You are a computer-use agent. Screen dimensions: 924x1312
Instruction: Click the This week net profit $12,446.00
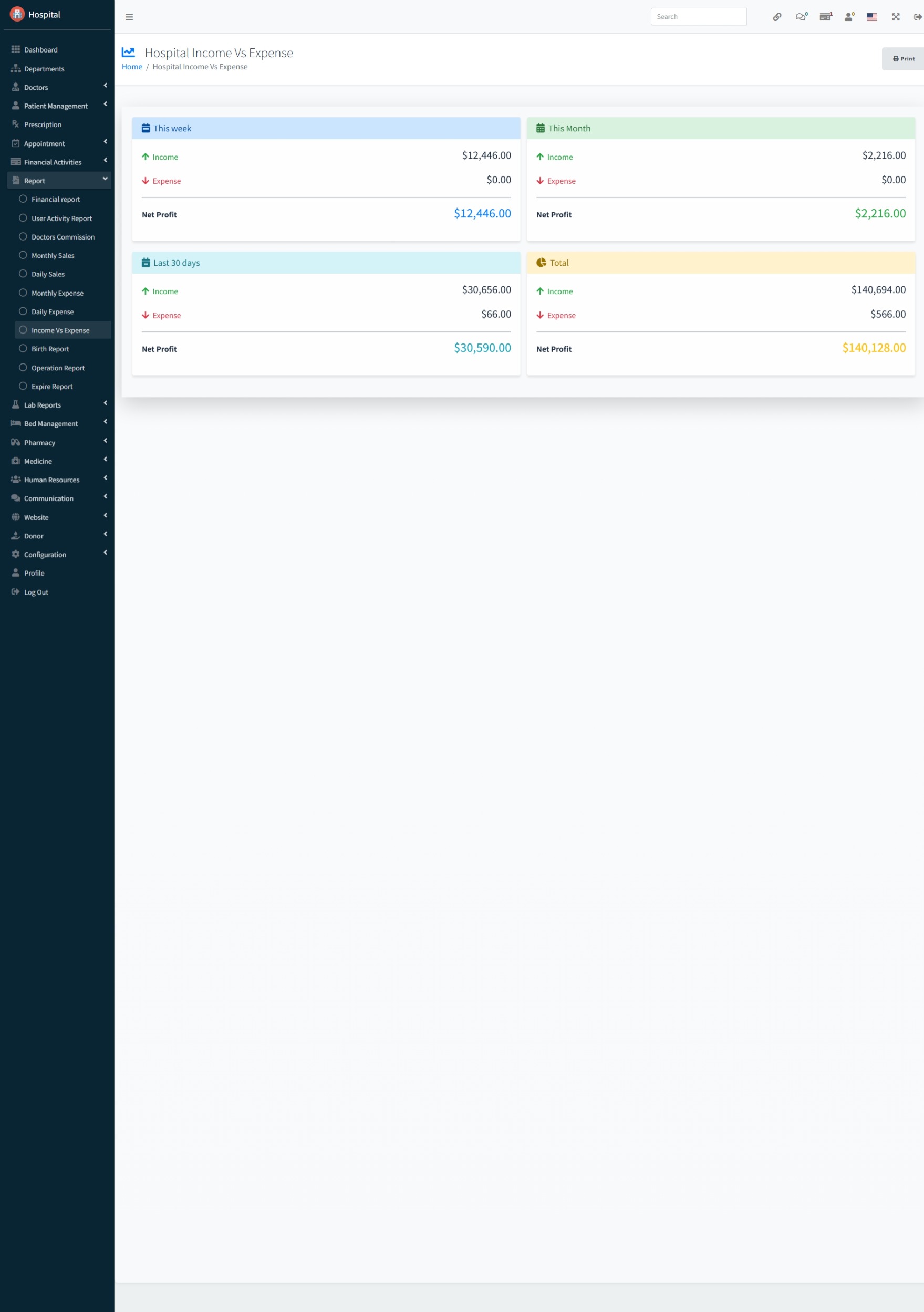click(x=482, y=214)
